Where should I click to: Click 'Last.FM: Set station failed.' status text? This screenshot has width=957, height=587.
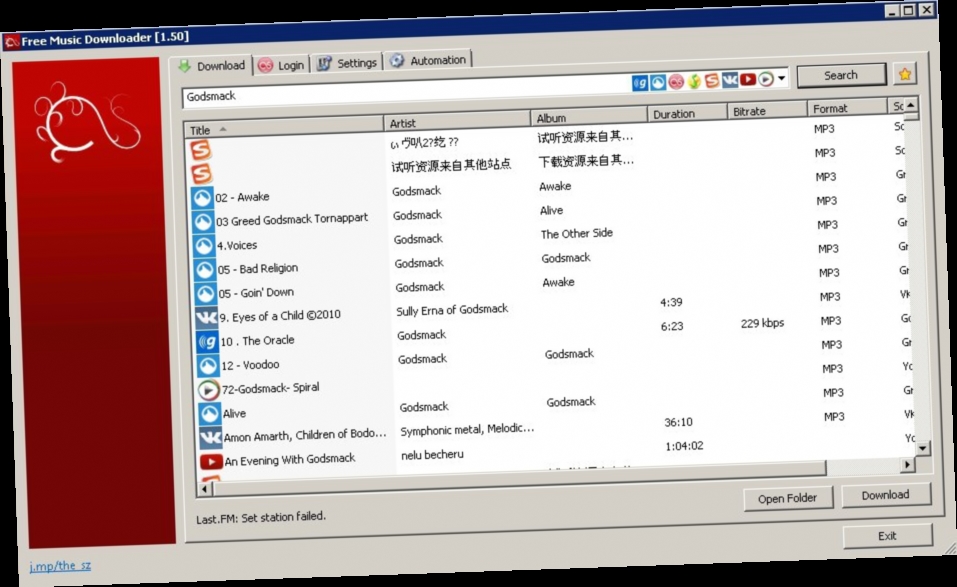coord(261,517)
